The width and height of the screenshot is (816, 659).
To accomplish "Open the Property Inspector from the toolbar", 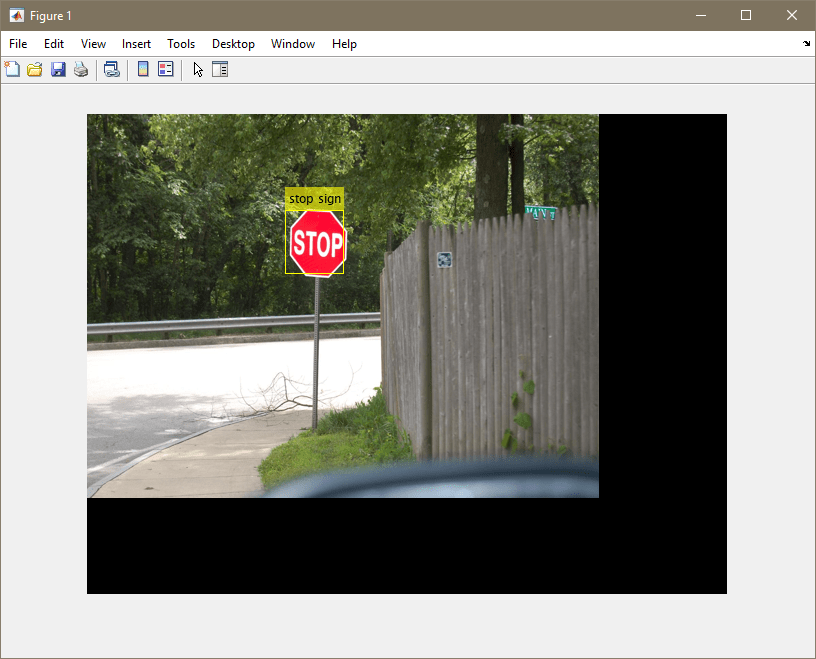I will (x=219, y=69).
